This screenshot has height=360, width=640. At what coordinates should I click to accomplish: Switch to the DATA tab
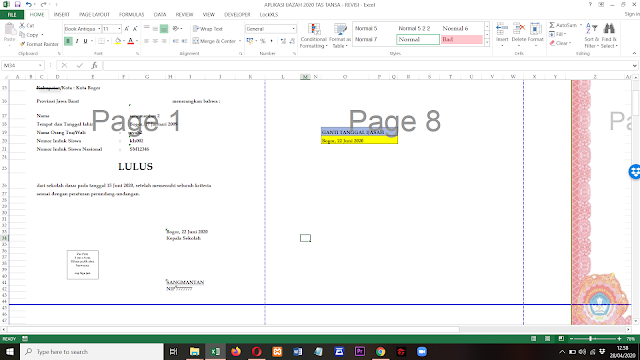point(160,15)
